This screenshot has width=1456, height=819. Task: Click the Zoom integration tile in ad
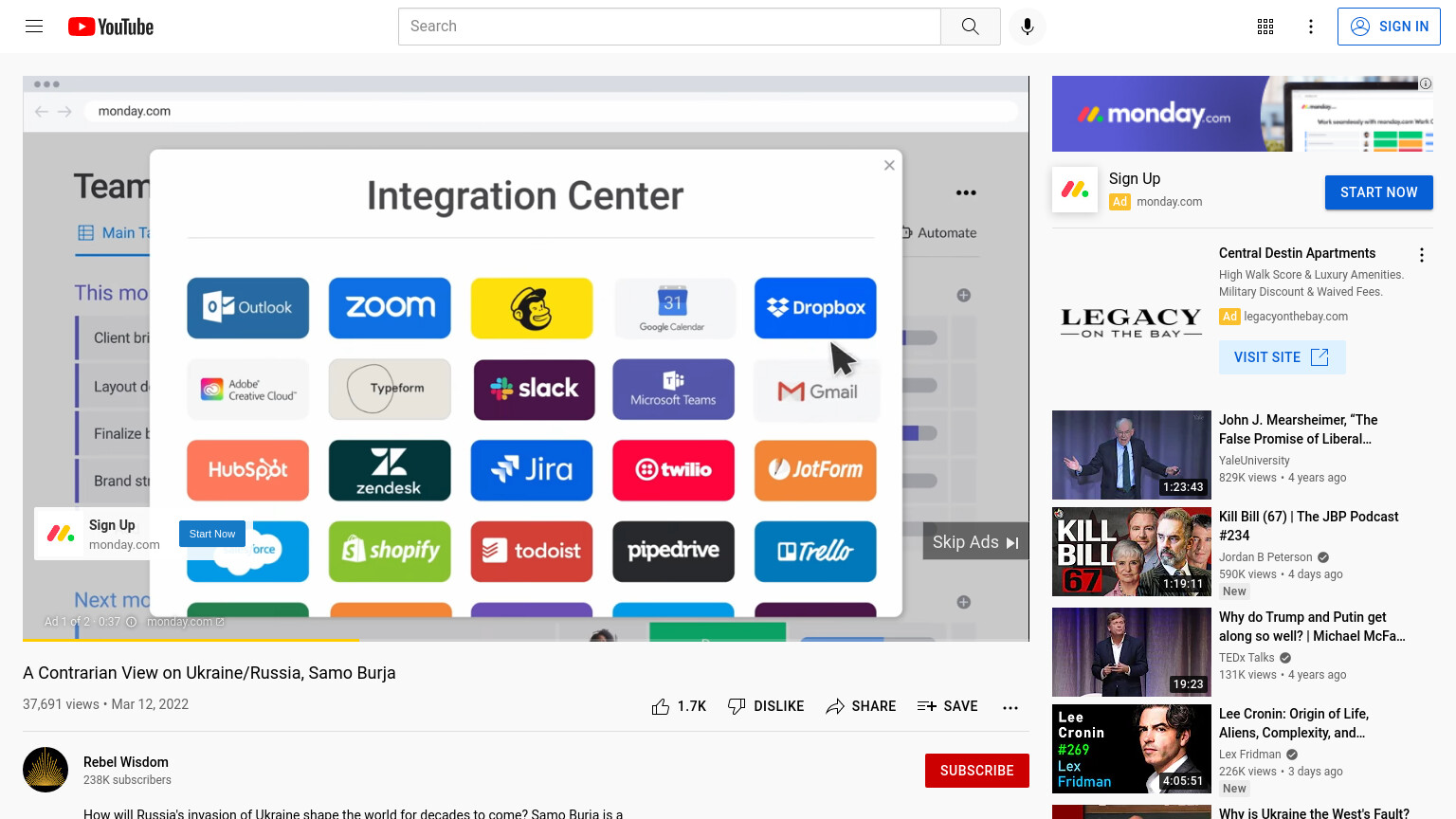(390, 308)
